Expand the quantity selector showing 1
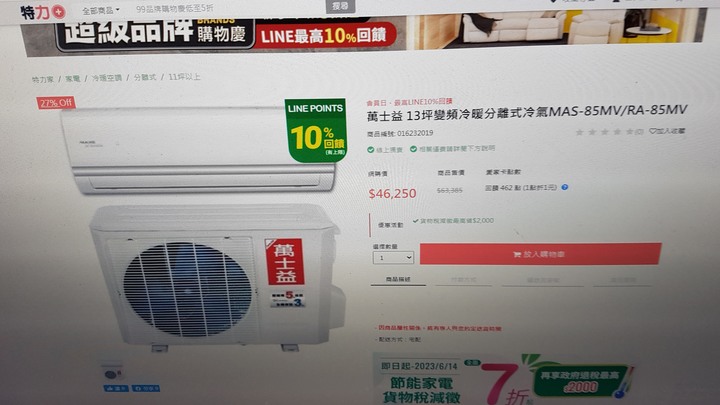 393,258
